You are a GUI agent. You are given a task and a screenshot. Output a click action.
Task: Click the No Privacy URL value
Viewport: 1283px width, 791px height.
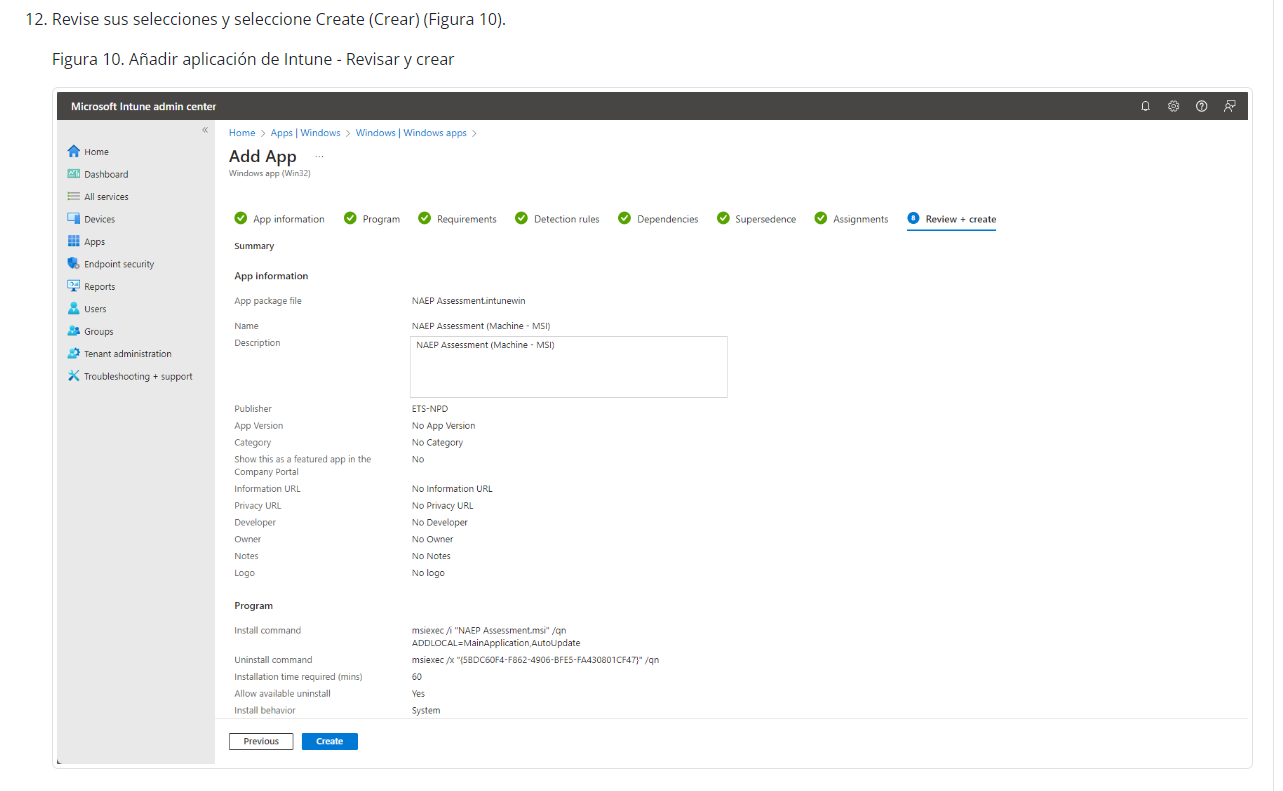click(x=443, y=506)
